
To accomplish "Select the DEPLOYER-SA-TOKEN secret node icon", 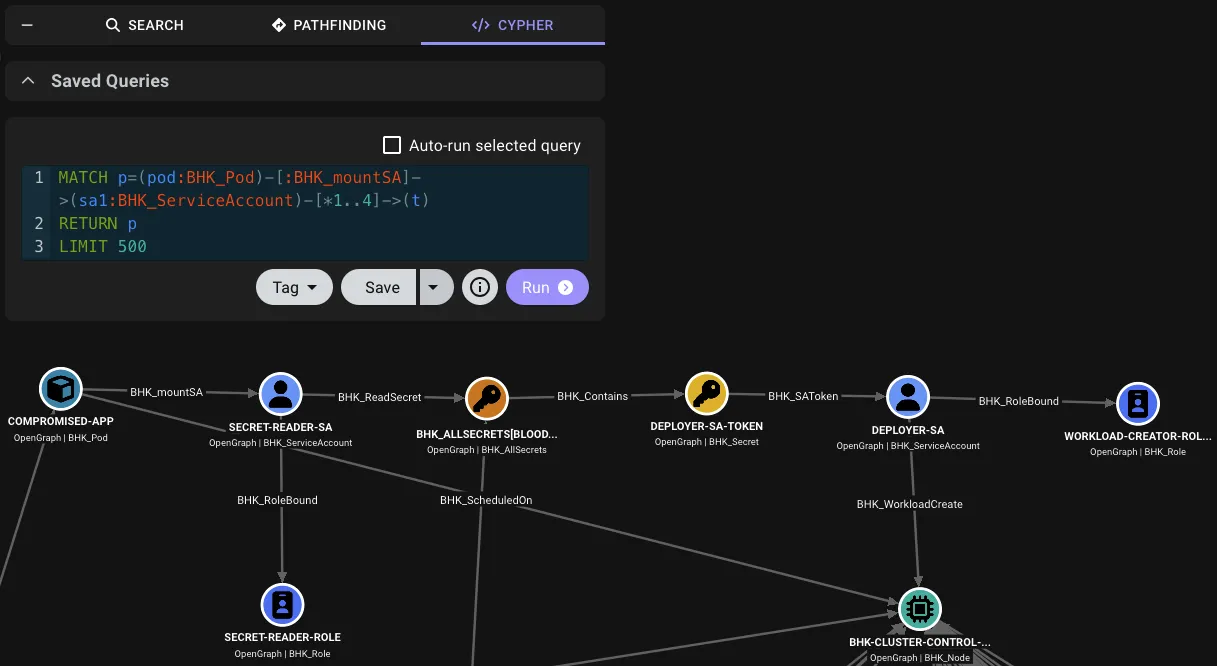I will (x=707, y=394).
